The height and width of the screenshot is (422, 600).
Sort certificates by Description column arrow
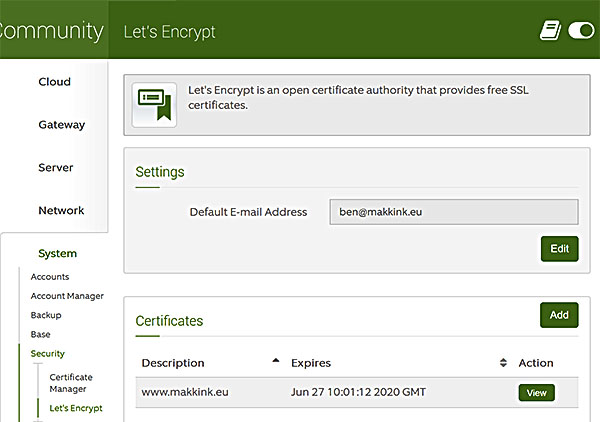tap(276, 360)
